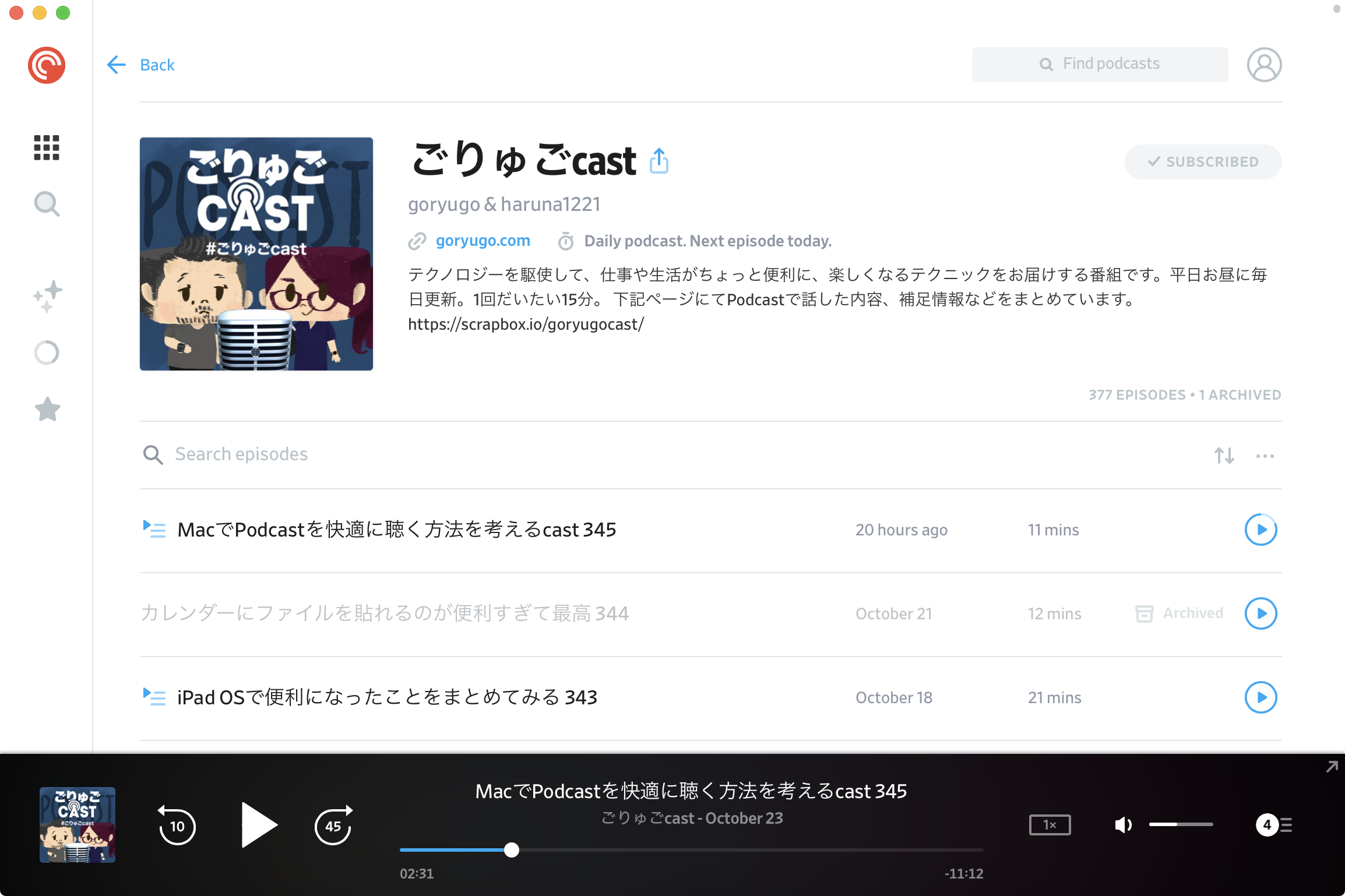Click the share icon beside podcast title
The height and width of the screenshot is (896, 1345).
click(659, 161)
